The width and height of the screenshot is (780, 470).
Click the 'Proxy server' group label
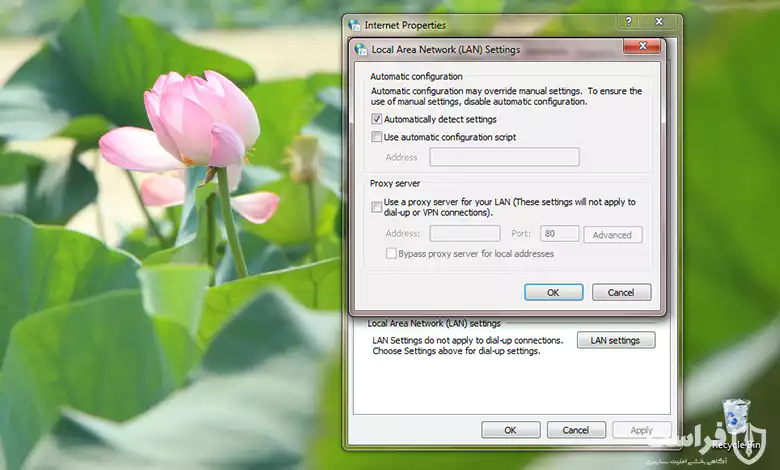[x=395, y=184]
